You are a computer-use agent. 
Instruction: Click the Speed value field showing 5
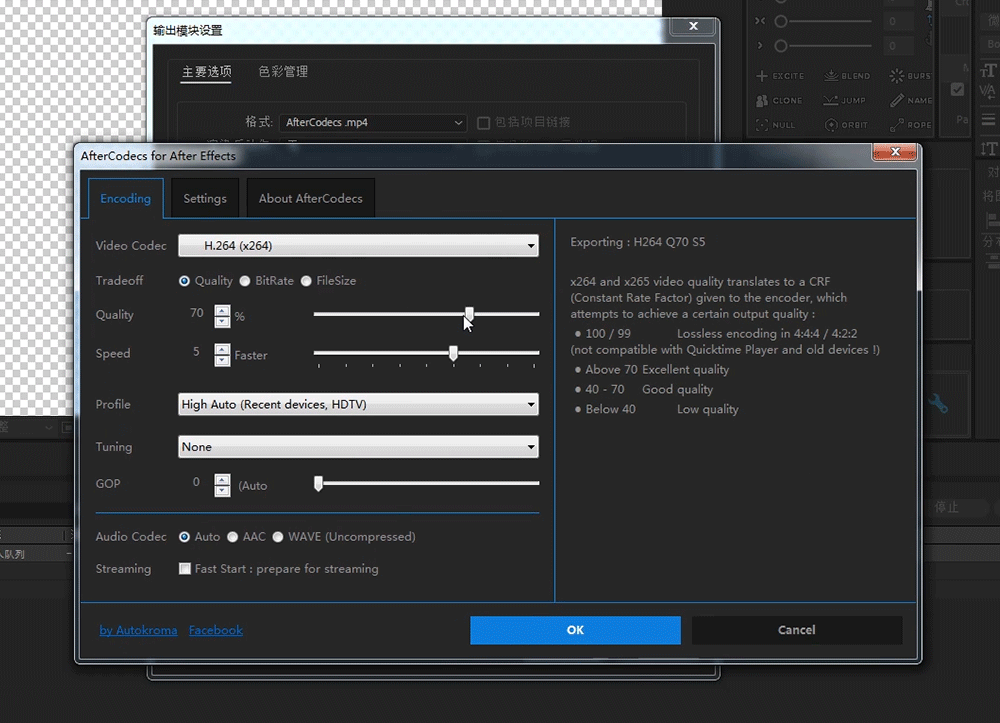[x=196, y=352]
